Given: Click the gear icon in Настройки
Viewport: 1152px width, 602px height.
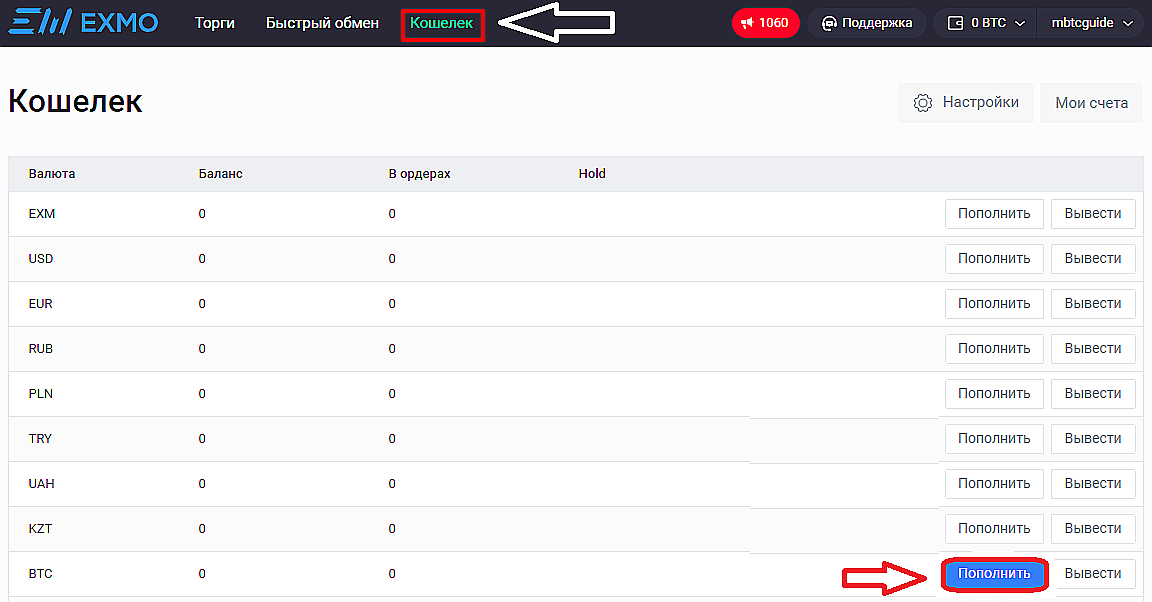Looking at the screenshot, I should point(923,103).
